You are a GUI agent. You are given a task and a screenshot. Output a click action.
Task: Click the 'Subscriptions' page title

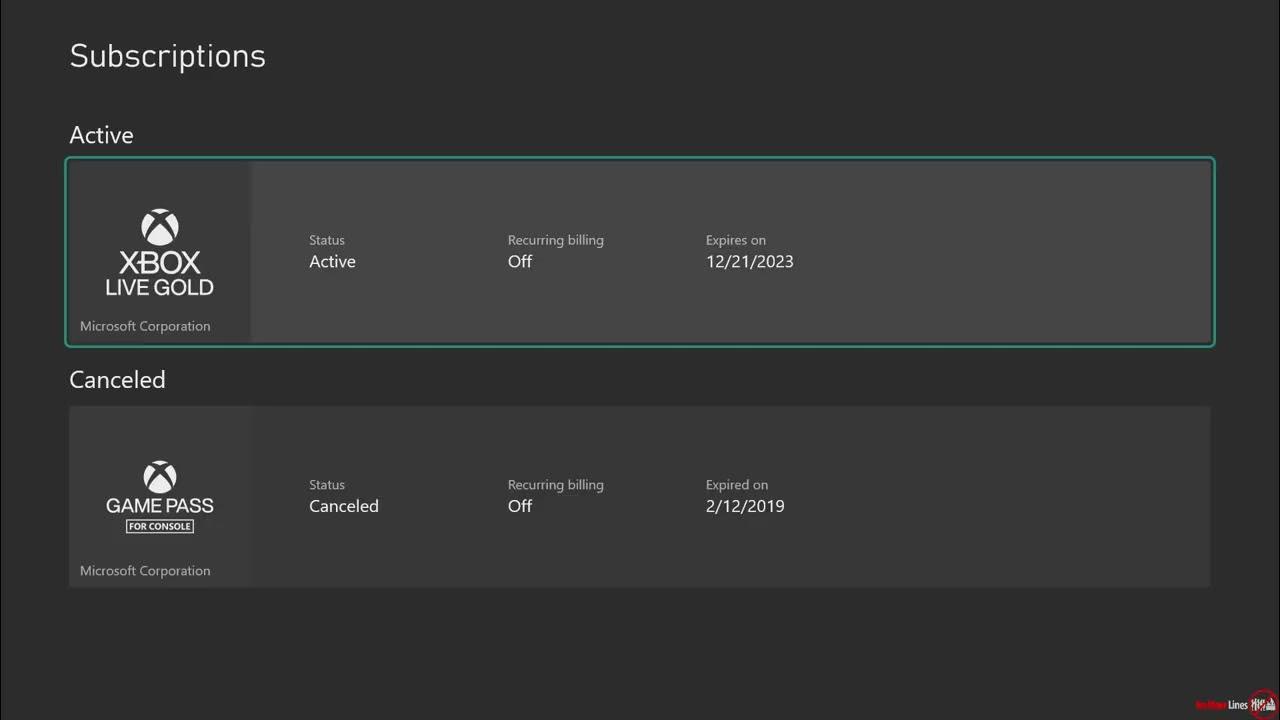pos(168,56)
